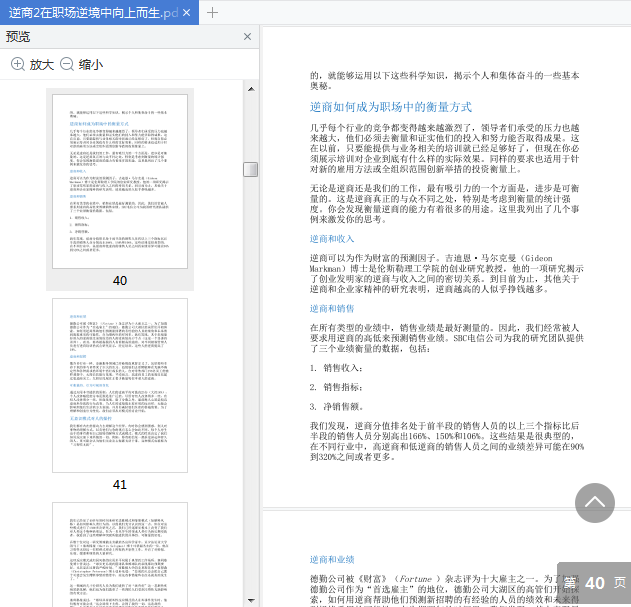This screenshot has height=607, width=631.
Task: Click the 逆商和销售 subheading
Action: pyautogui.click(x=332, y=309)
